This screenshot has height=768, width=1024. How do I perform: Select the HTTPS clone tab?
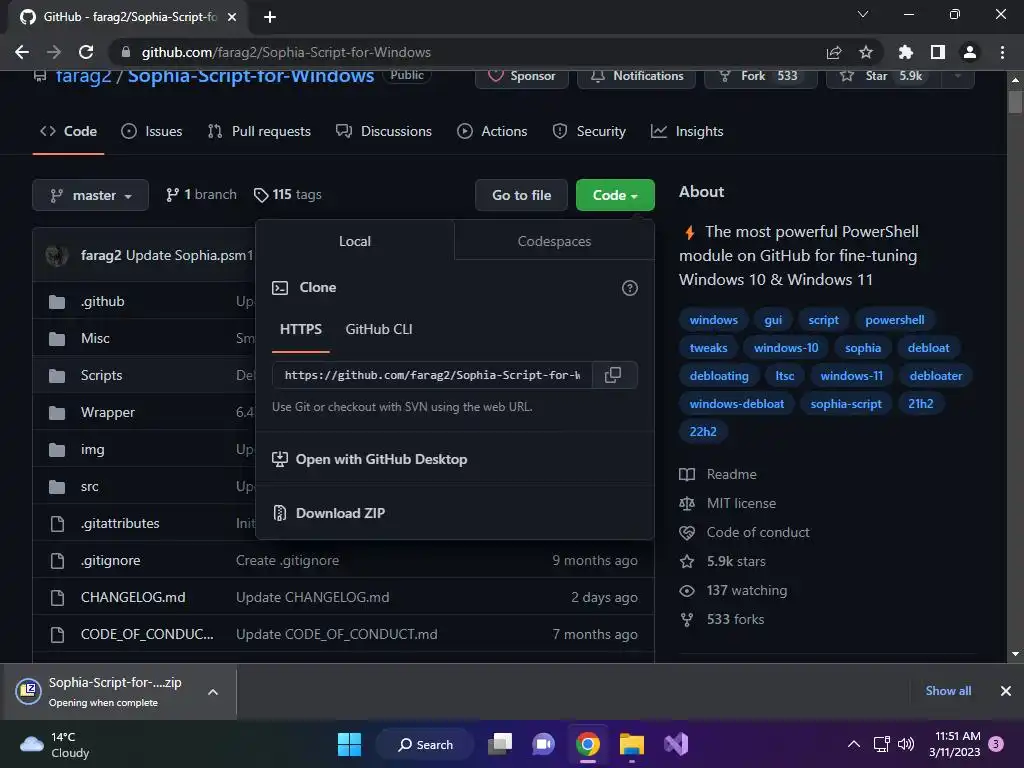coord(300,329)
